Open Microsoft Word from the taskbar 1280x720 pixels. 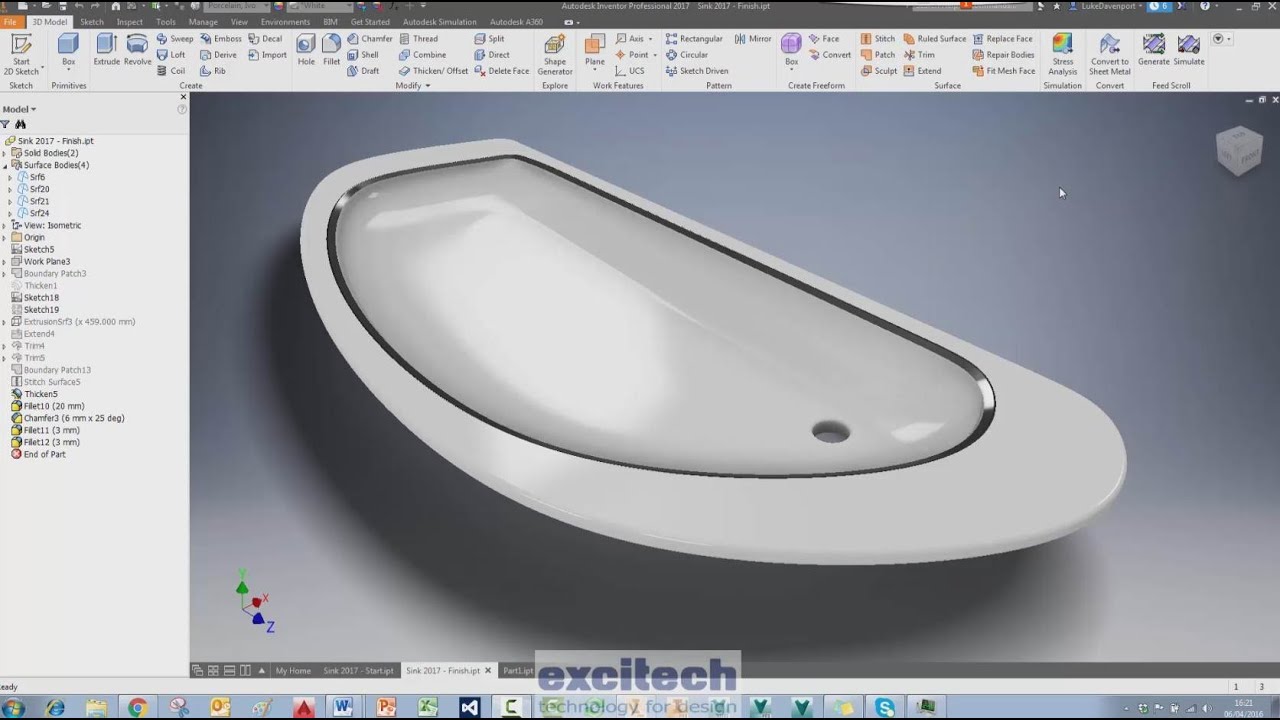344,708
